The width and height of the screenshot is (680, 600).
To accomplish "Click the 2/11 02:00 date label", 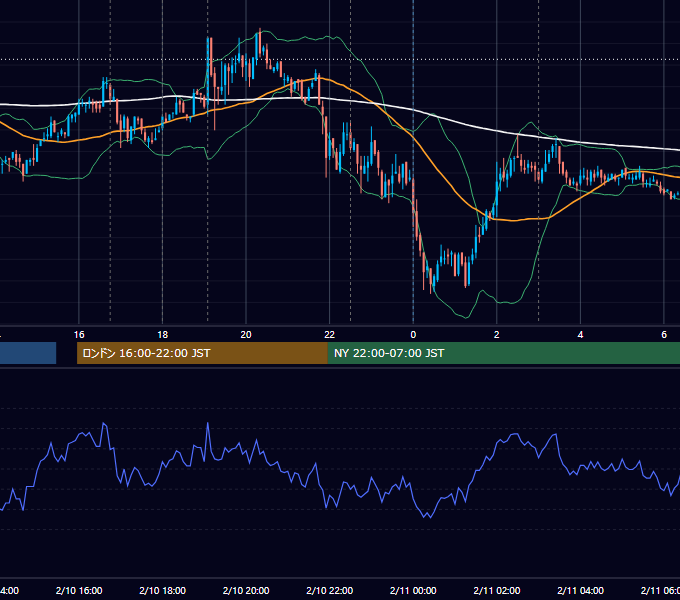I will (x=497, y=591).
